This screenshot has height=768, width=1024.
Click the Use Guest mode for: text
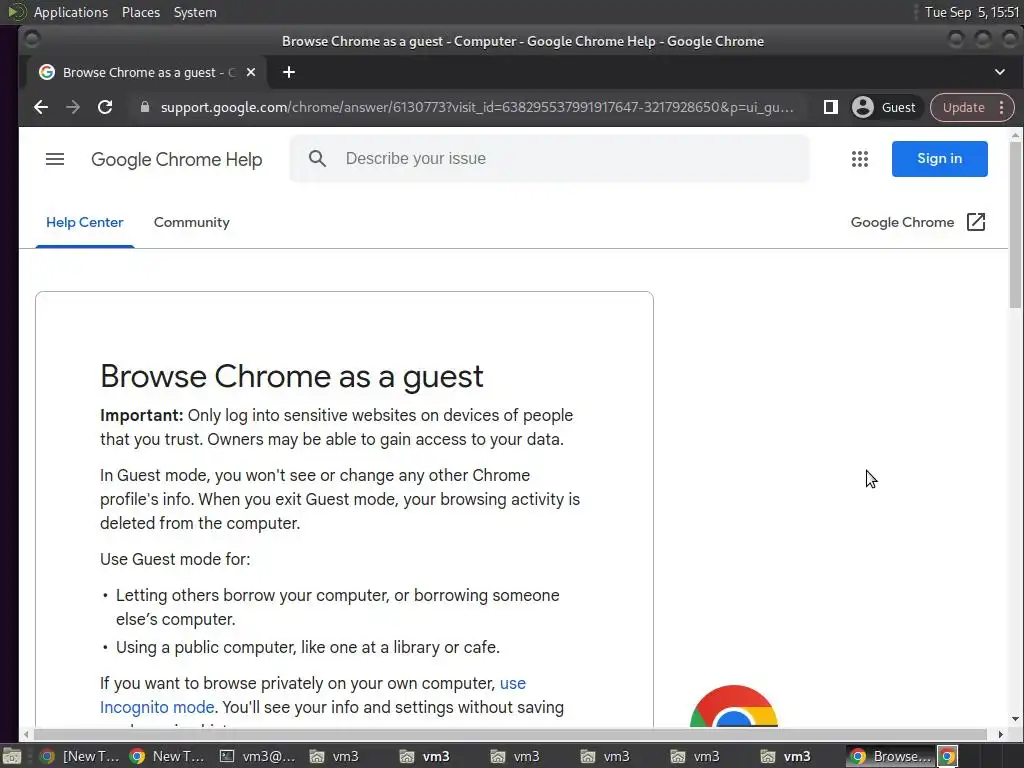(175, 559)
